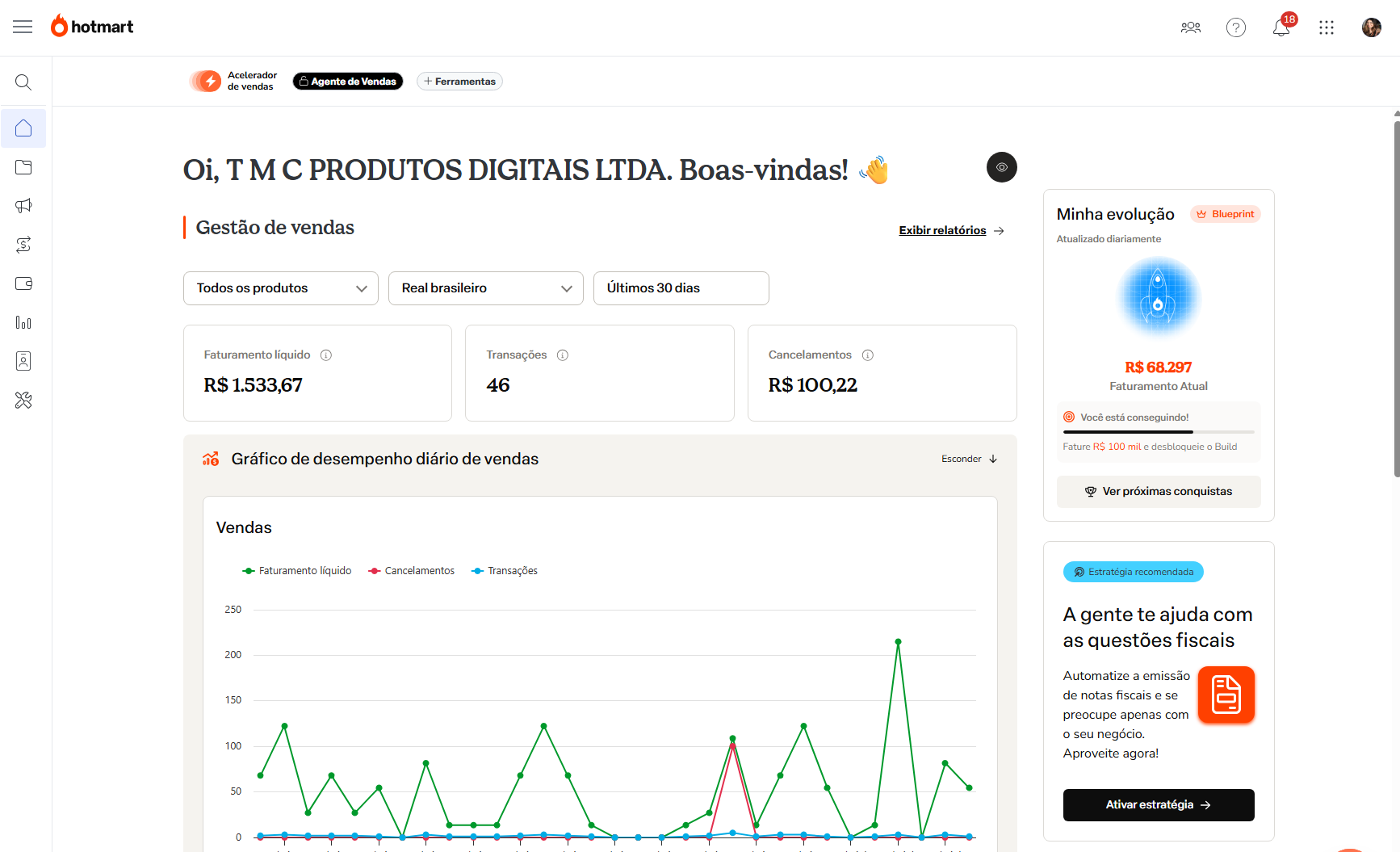The width and height of the screenshot is (1400, 852).
Task: Open the Real brasileiro currency dropdown
Action: 486,288
